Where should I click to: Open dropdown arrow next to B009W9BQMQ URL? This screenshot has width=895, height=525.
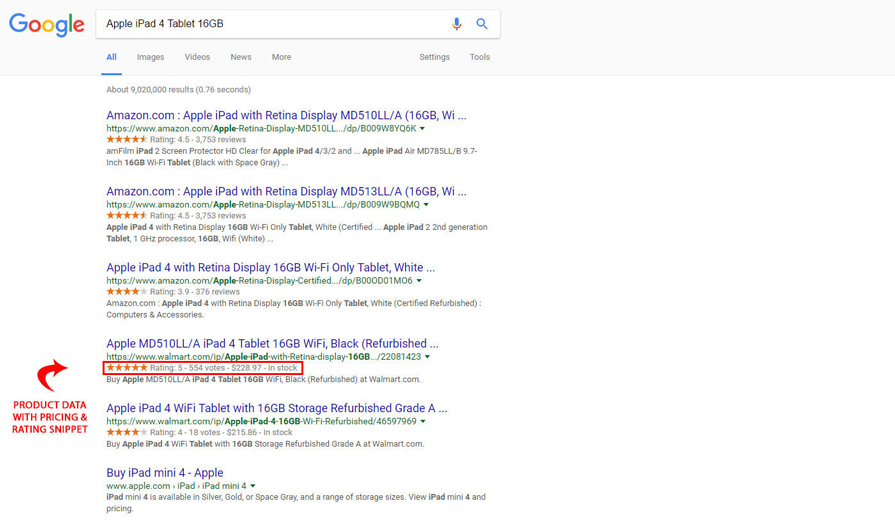coord(426,205)
